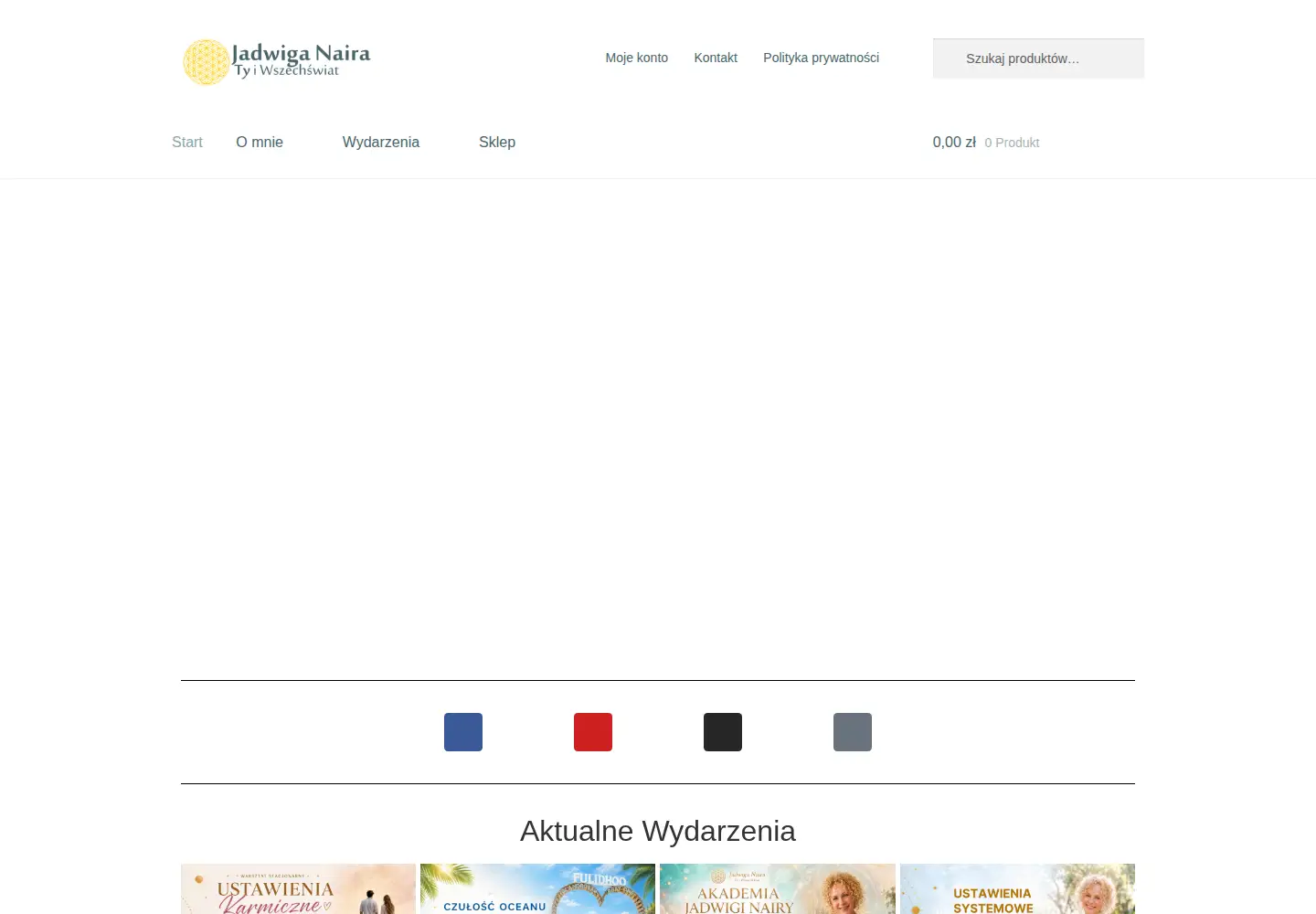Expand the O mnie menu
Viewport: 1316px width, 914px height.
(x=260, y=142)
